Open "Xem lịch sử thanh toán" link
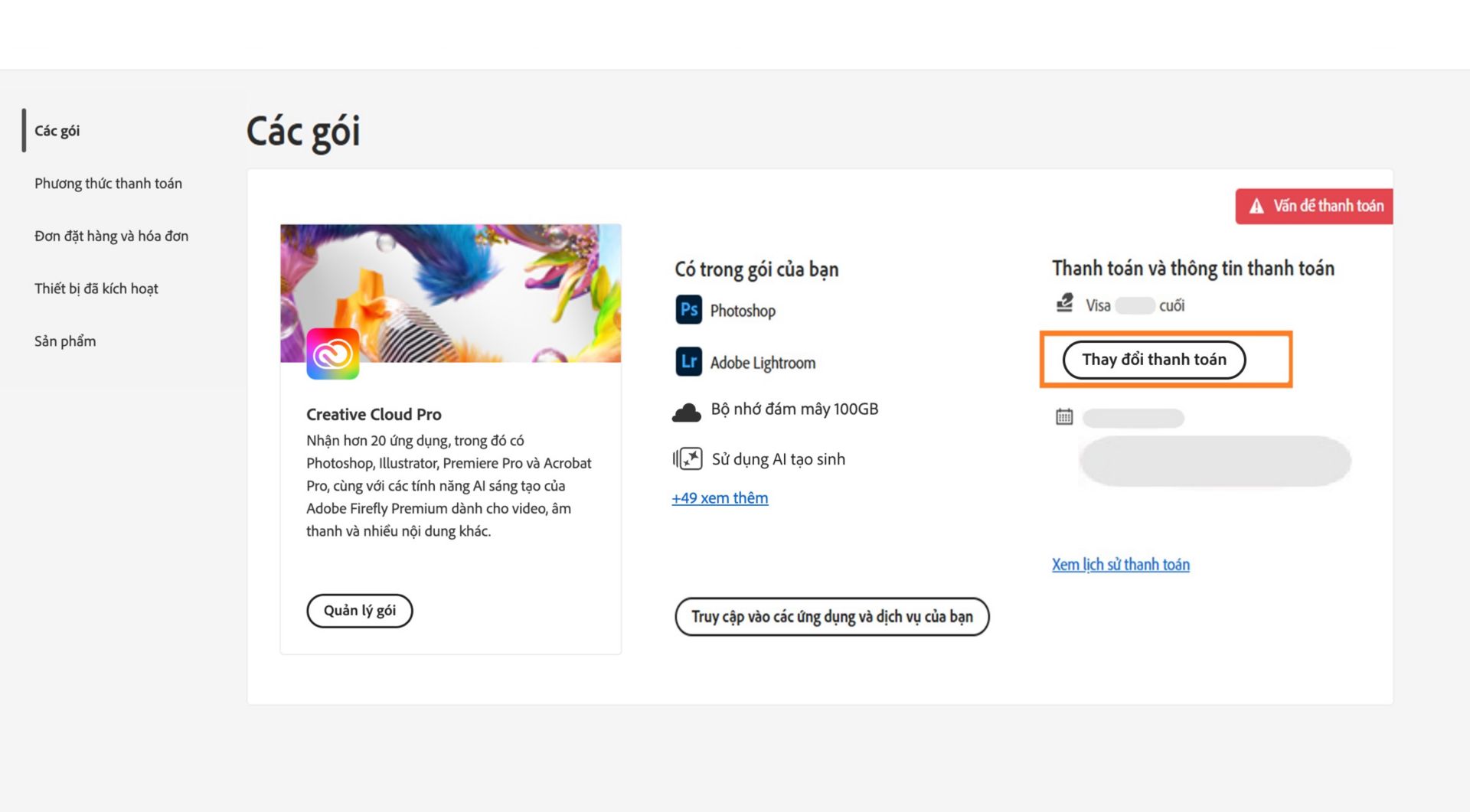 1120,565
